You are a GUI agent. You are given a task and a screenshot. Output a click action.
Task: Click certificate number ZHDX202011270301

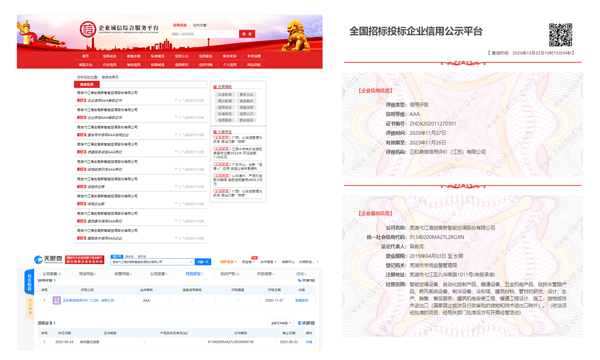[x=433, y=124]
